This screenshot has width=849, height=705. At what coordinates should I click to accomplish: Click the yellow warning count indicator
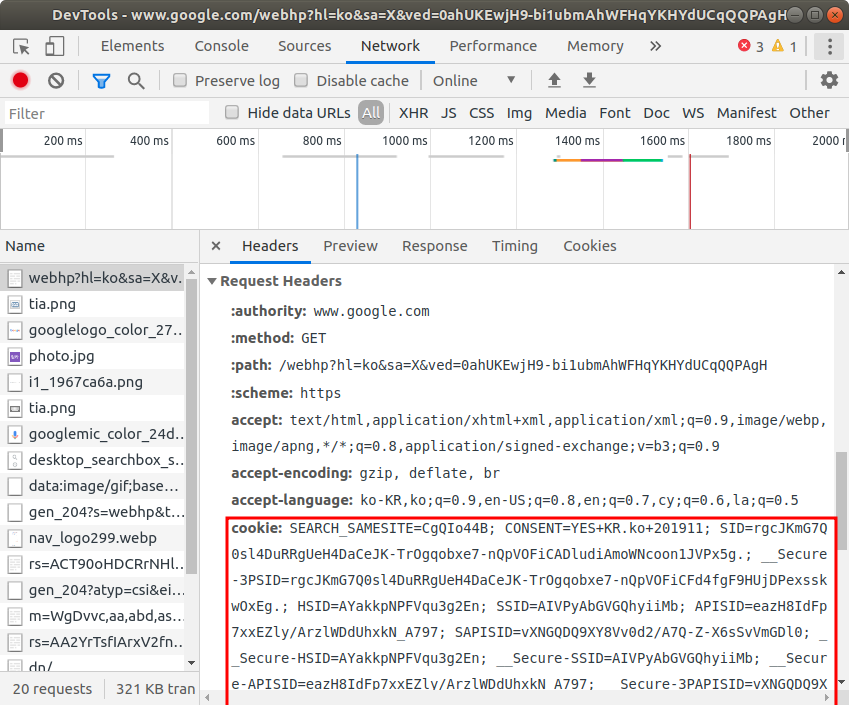pyautogui.click(x=784, y=47)
